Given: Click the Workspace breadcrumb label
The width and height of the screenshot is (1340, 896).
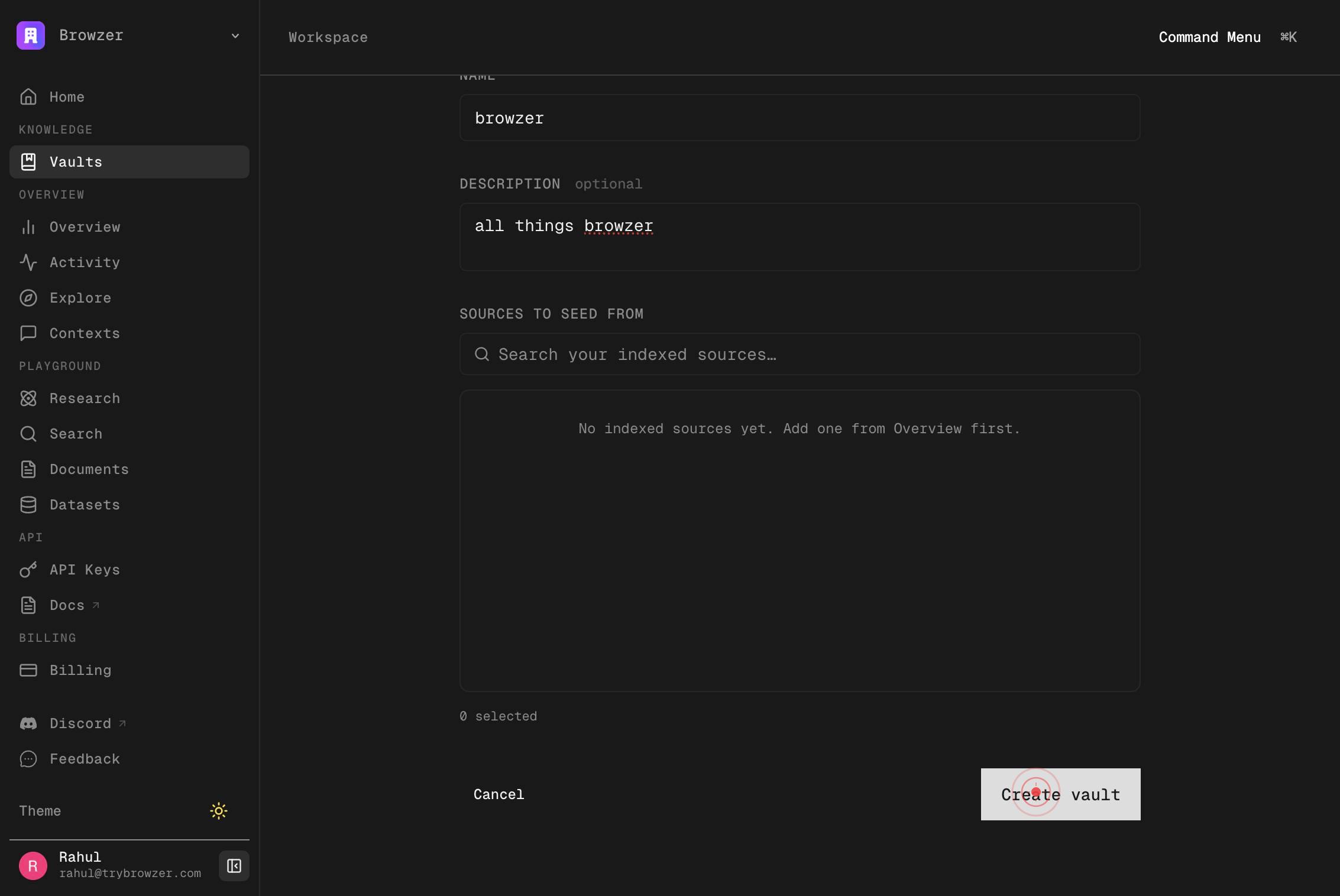Looking at the screenshot, I should point(328,37).
